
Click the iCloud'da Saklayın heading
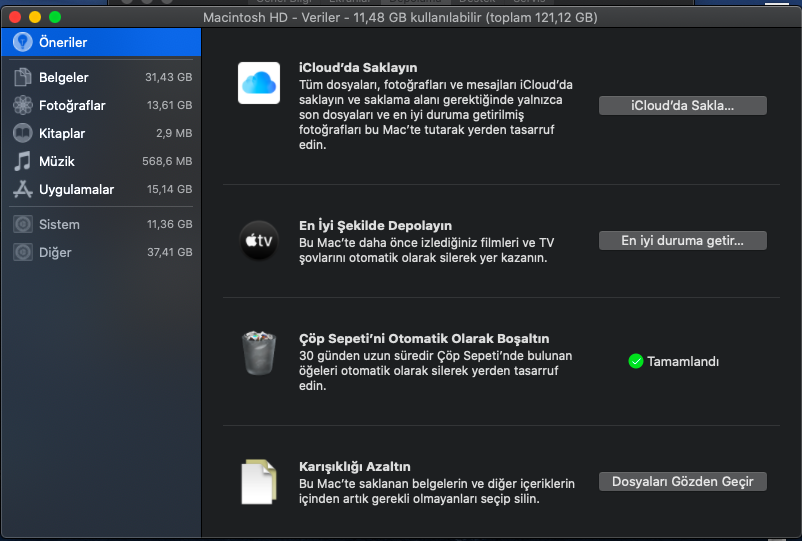pos(358,67)
